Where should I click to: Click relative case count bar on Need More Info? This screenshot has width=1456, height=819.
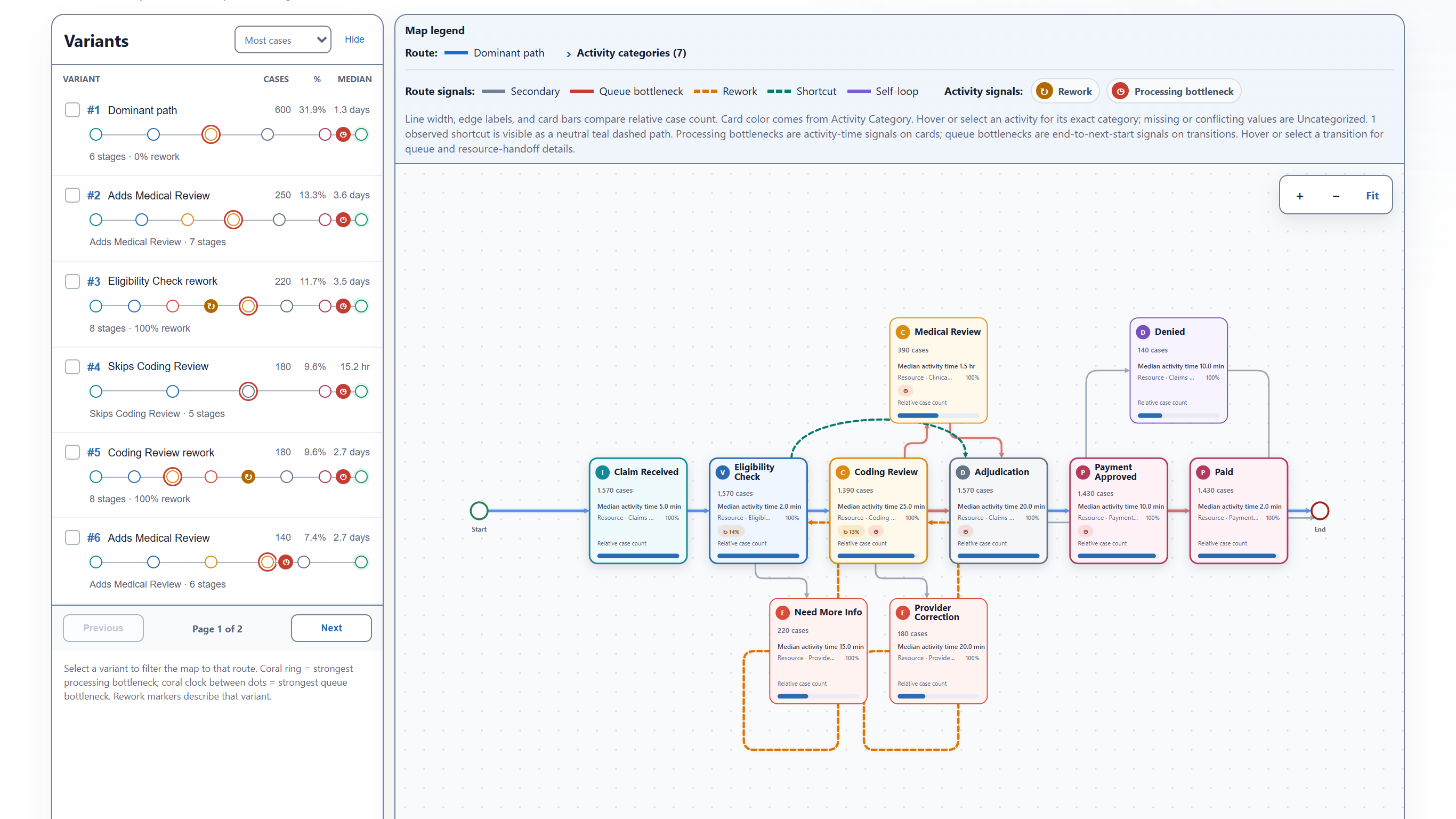pos(818,696)
